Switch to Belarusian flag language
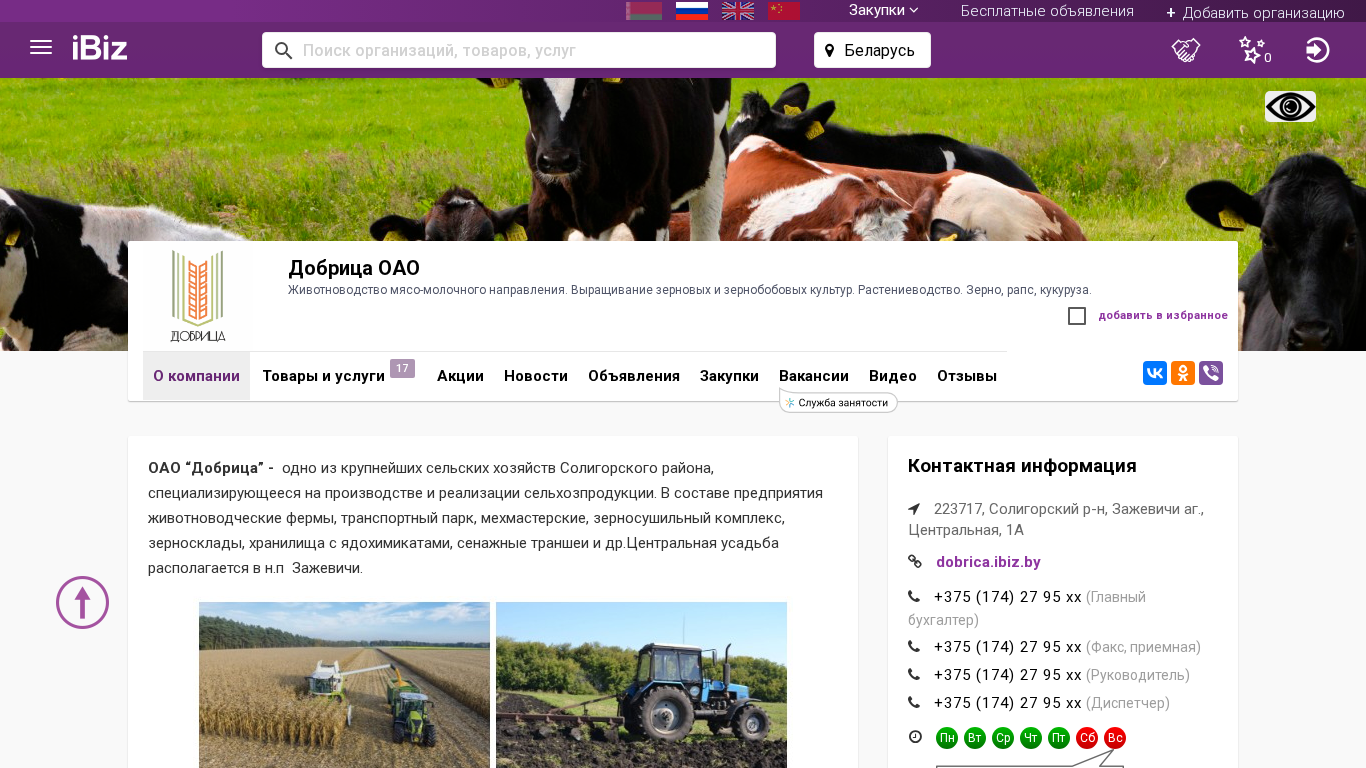The width and height of the screenshot is (1366, 768). [644, 11]
